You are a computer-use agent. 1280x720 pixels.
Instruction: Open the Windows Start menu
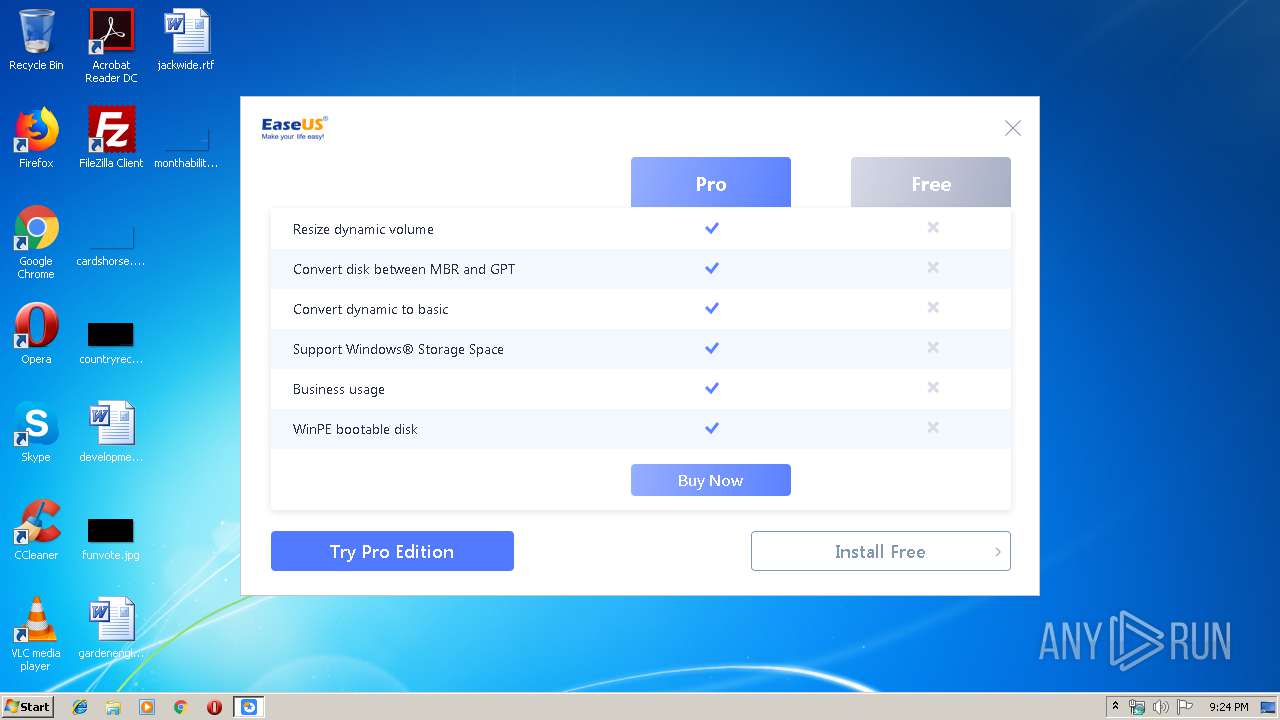27,706
